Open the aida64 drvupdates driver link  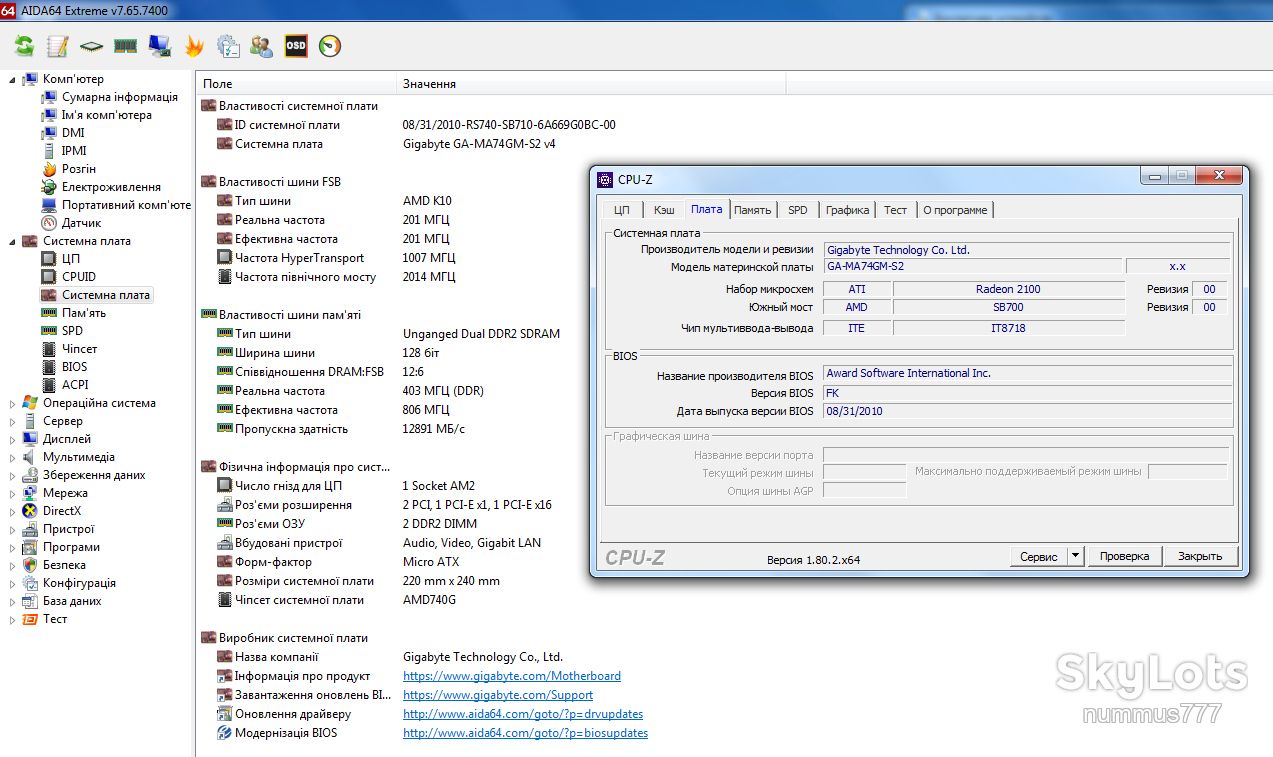click(523, 714)
